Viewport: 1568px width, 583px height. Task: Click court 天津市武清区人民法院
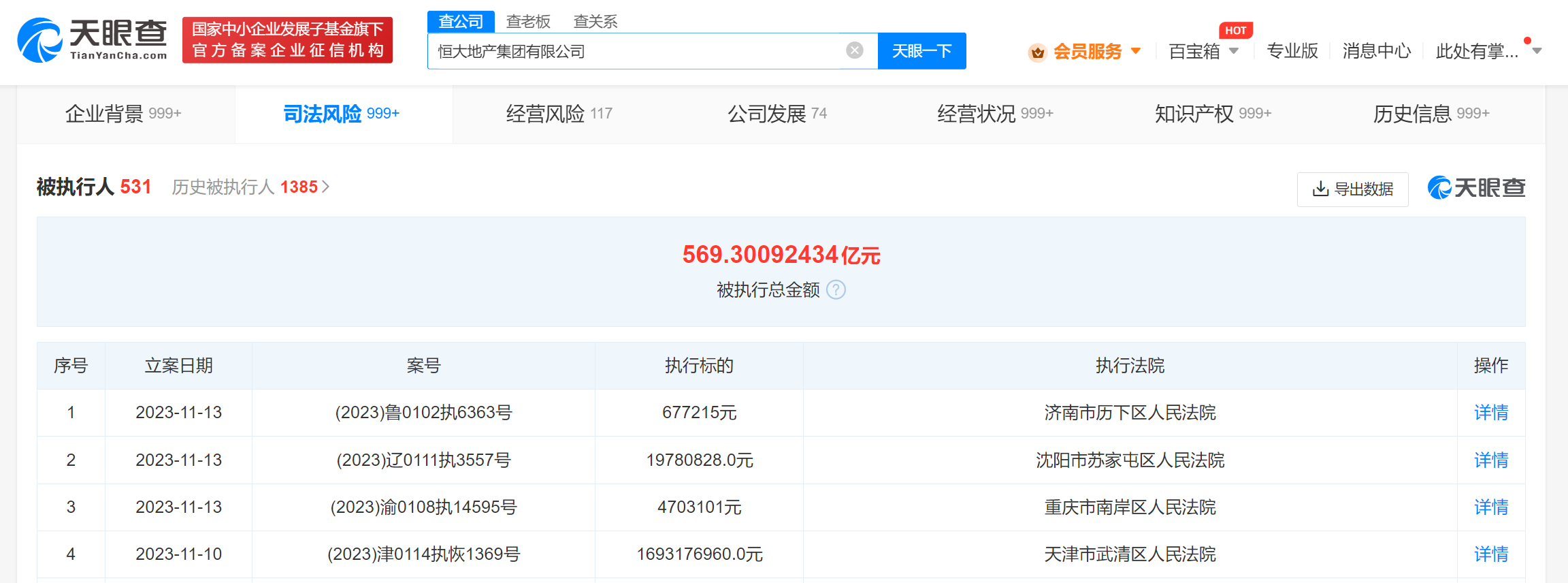point(1130,554)
